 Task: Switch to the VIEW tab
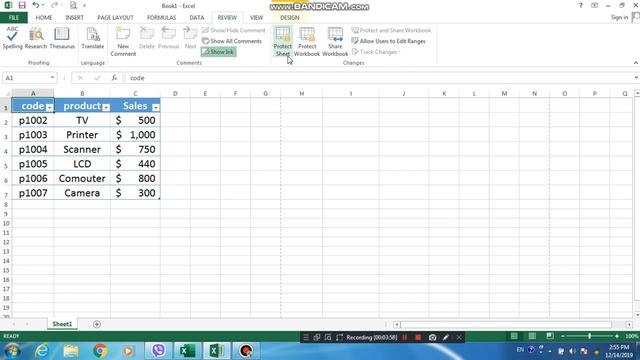[256, 18]
